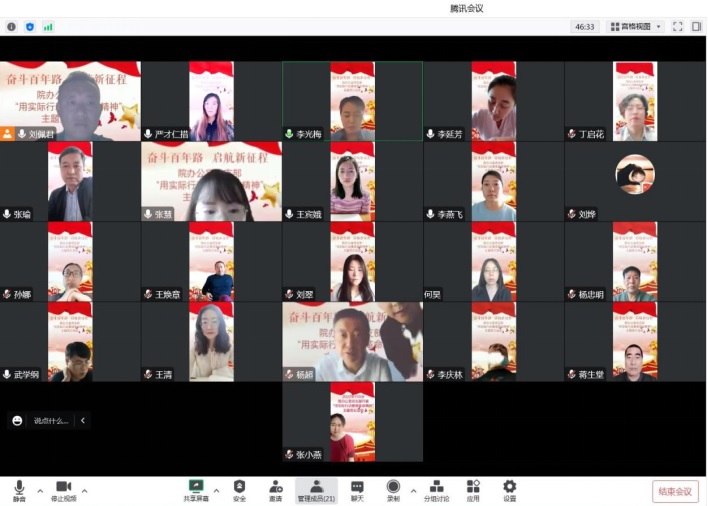Click muted mic icon beside 丁启花
This screenshot has width=708, height=506.
[x=572, y=134]
